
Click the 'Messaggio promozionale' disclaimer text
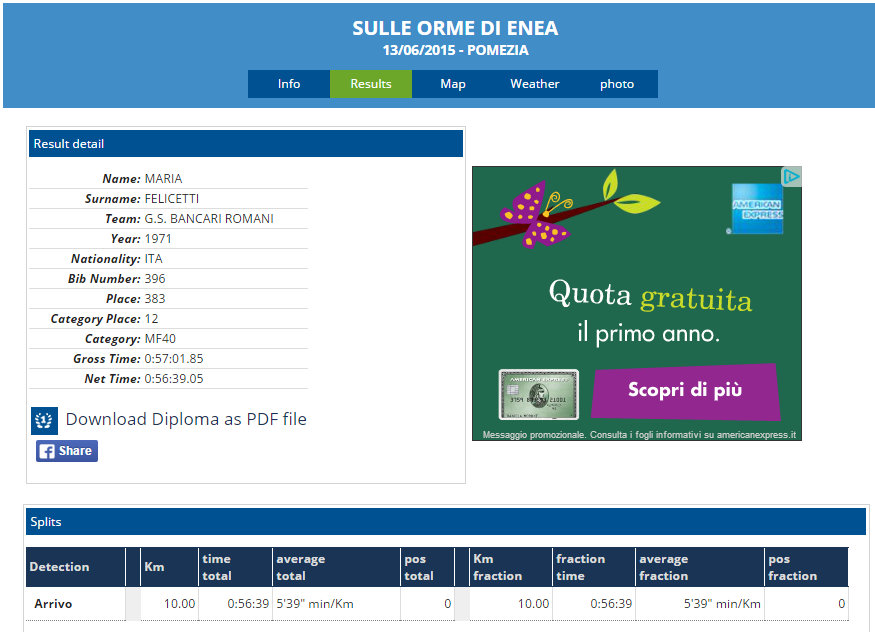pyautogui.click(x=639, y=435)
